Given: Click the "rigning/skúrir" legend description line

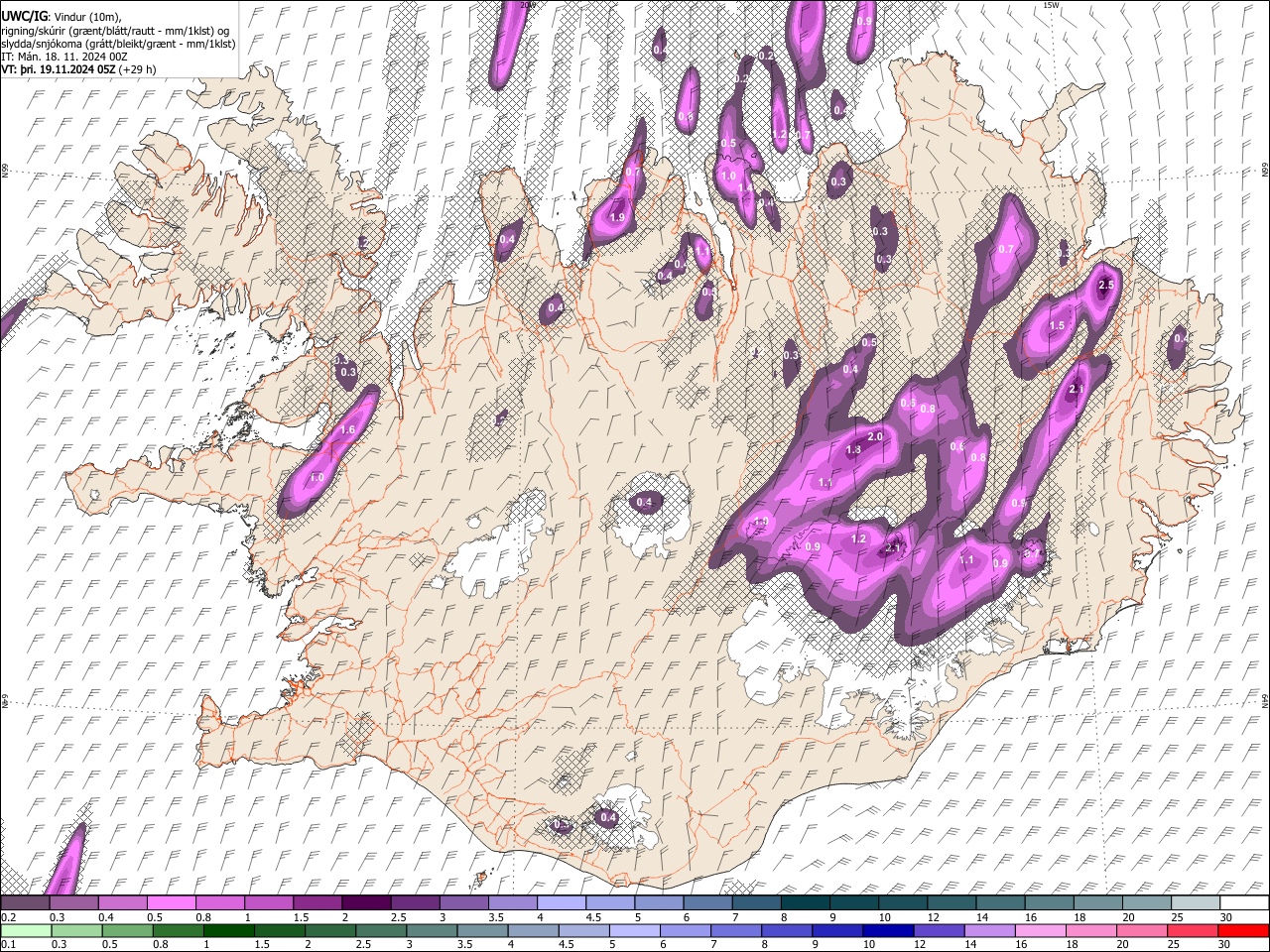Looking at the screenshot, I should [x=115, y=31].
